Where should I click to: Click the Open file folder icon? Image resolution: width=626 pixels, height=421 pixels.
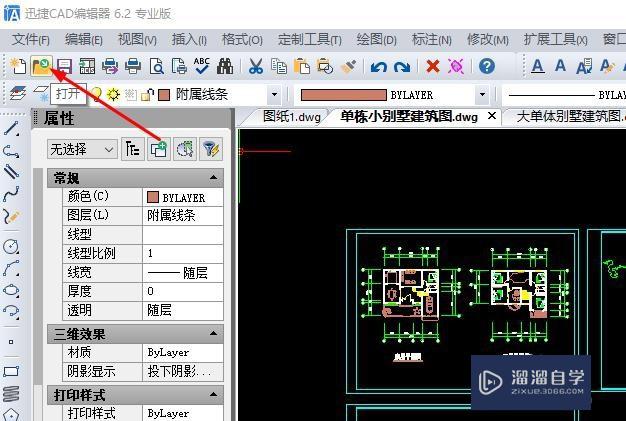click(42, 66)
